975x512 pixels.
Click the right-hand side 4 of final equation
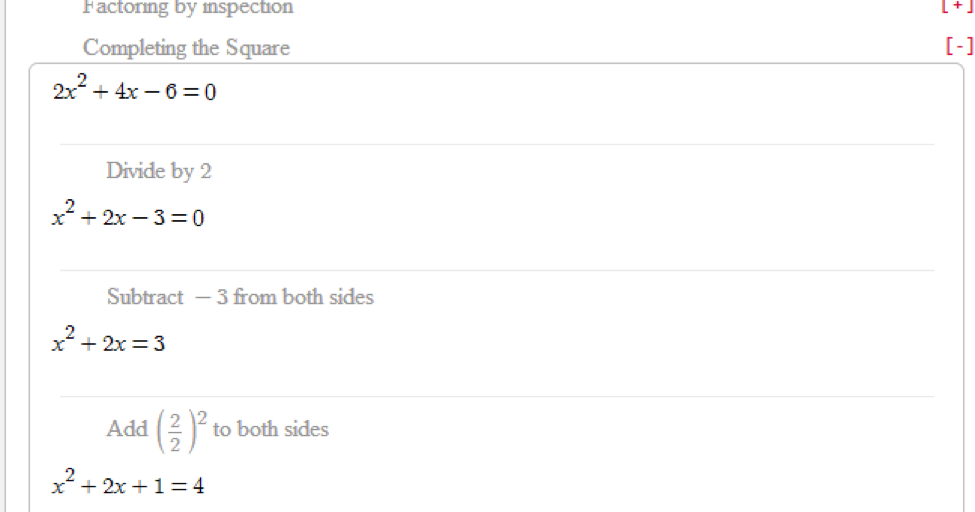pos(198,486)
